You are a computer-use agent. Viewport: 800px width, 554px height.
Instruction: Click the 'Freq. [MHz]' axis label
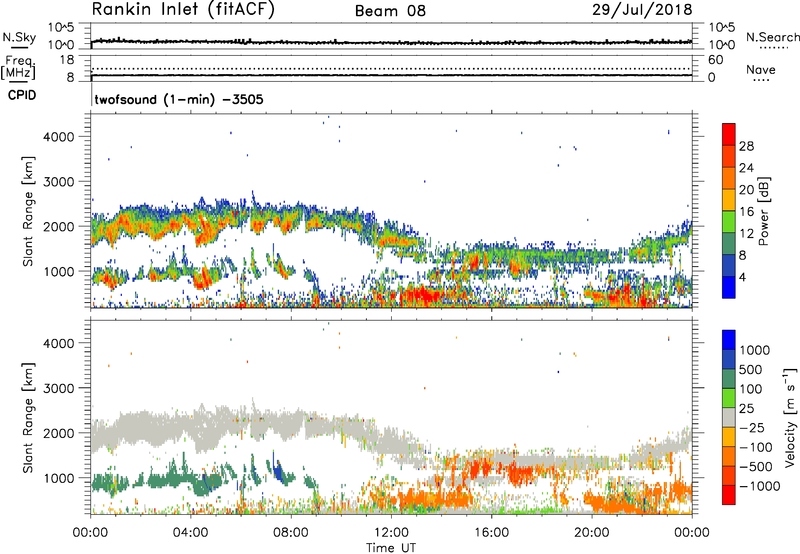click(x=18, y=68)
